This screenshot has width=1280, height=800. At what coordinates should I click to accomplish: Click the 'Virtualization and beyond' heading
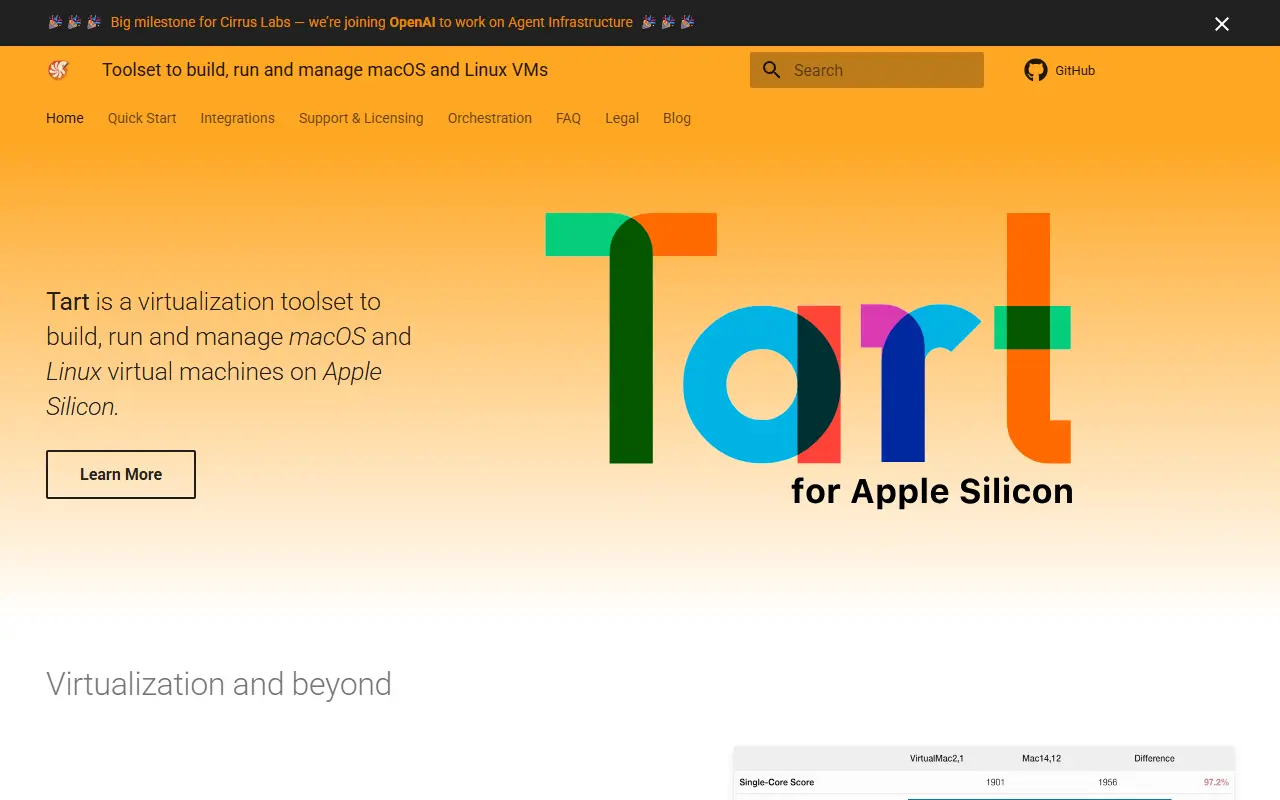click(x=219, y=684)
